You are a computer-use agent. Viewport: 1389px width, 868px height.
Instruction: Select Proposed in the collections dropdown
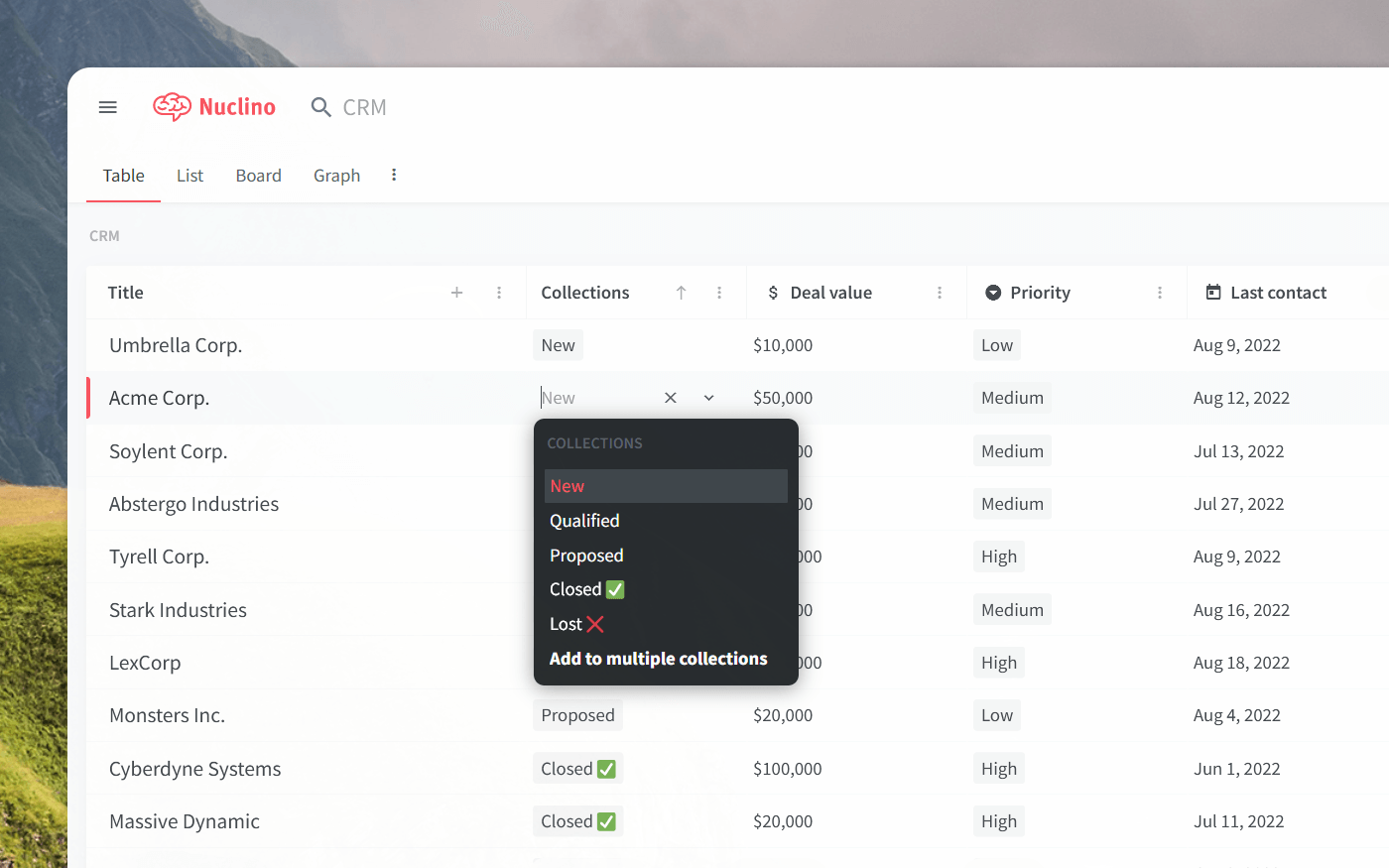point(666,556)
